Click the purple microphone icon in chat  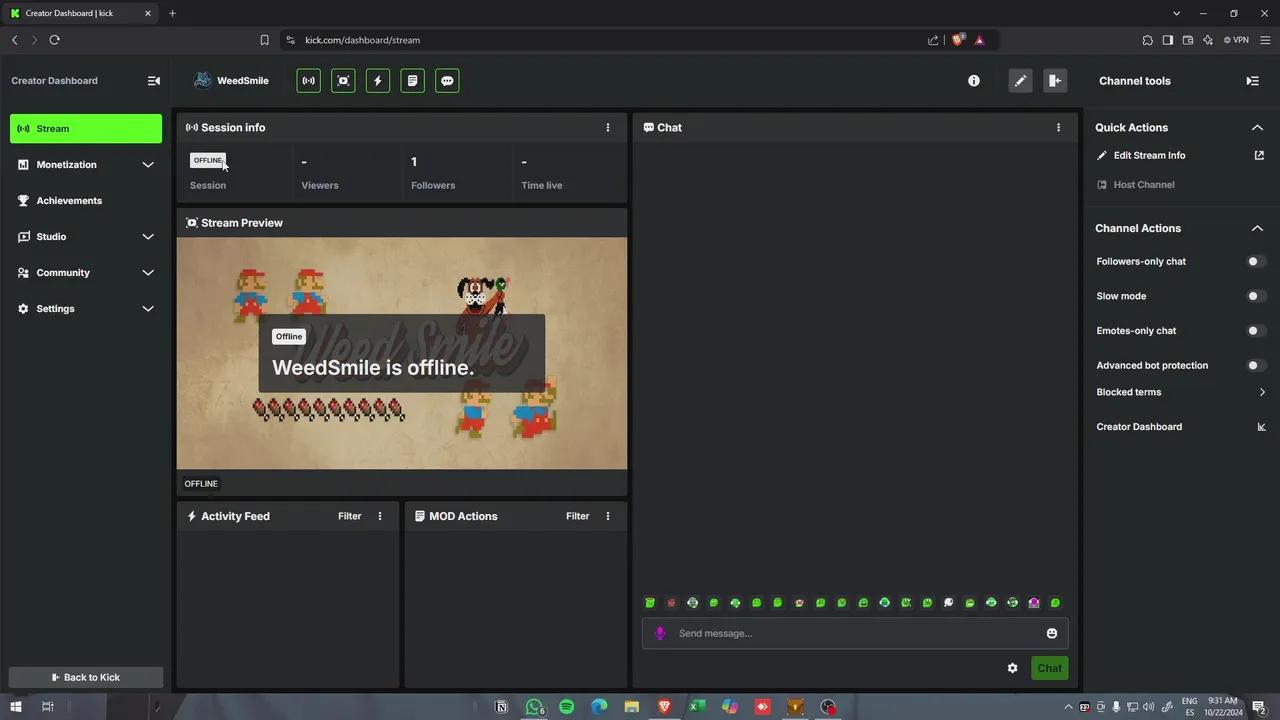coord(660,633)
